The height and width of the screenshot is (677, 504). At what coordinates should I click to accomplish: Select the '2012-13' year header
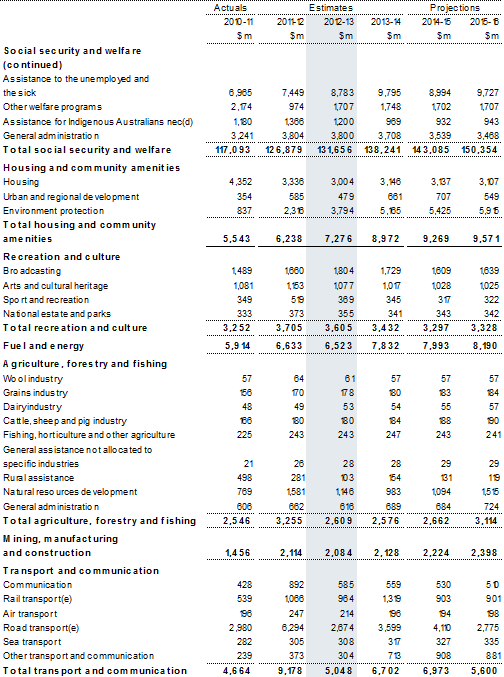[339, 22]
